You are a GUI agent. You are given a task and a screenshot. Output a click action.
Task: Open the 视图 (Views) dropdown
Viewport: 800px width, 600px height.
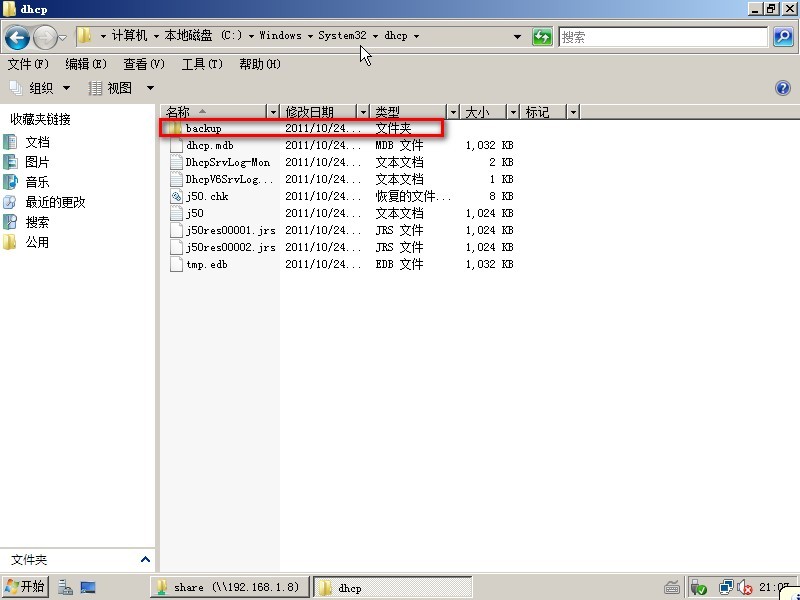tap(120, 88)
